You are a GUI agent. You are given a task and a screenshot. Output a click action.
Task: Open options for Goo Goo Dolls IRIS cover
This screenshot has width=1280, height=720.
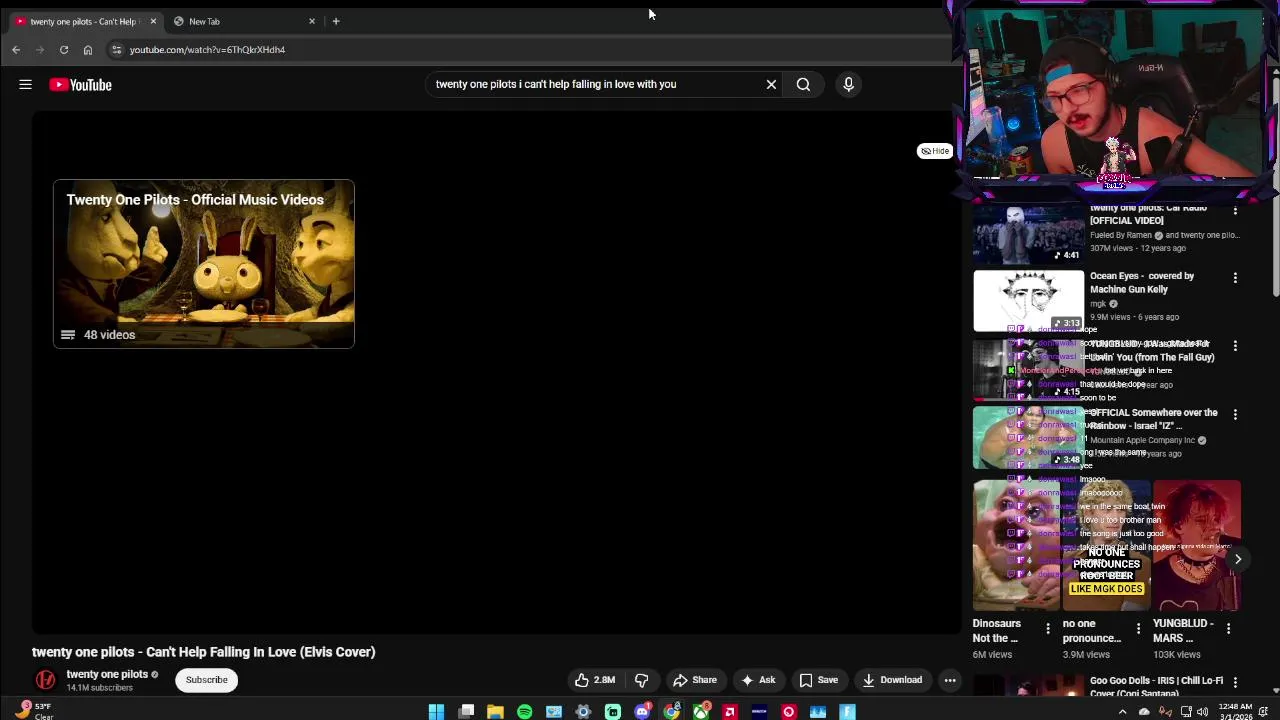1235,682
